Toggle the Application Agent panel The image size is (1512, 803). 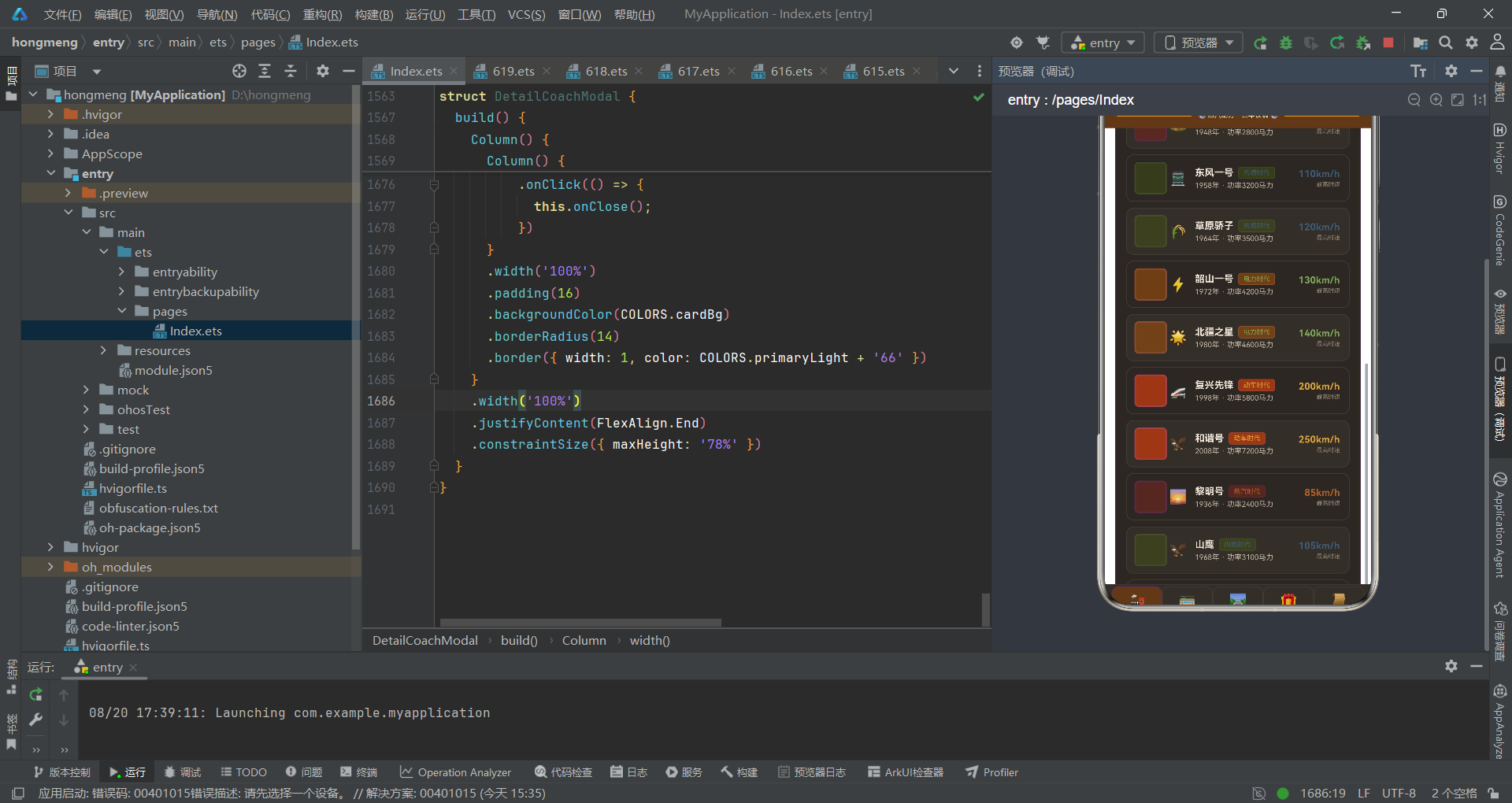coord(1500,525)
